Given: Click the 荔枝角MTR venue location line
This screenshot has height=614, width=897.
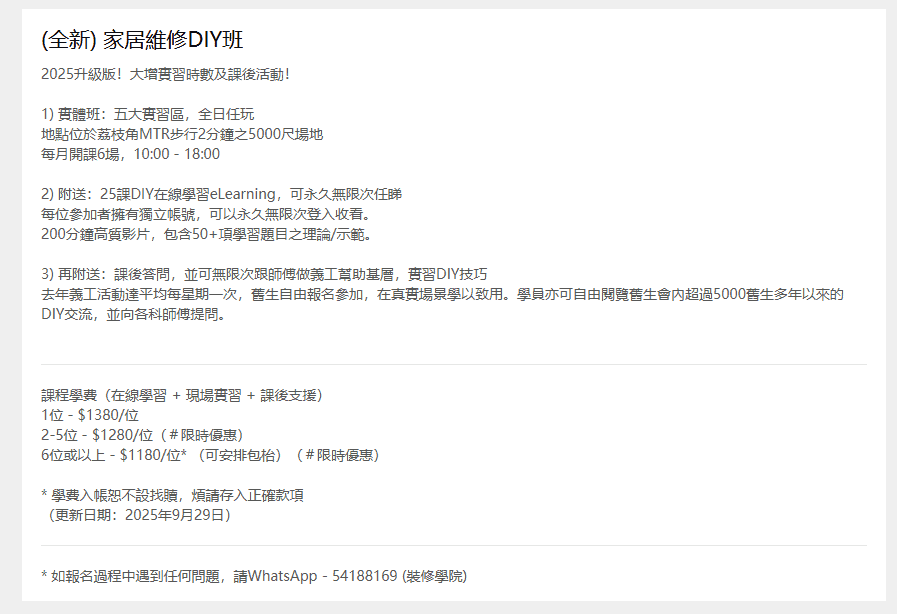Looking at the screenshot, I should 182,135.
